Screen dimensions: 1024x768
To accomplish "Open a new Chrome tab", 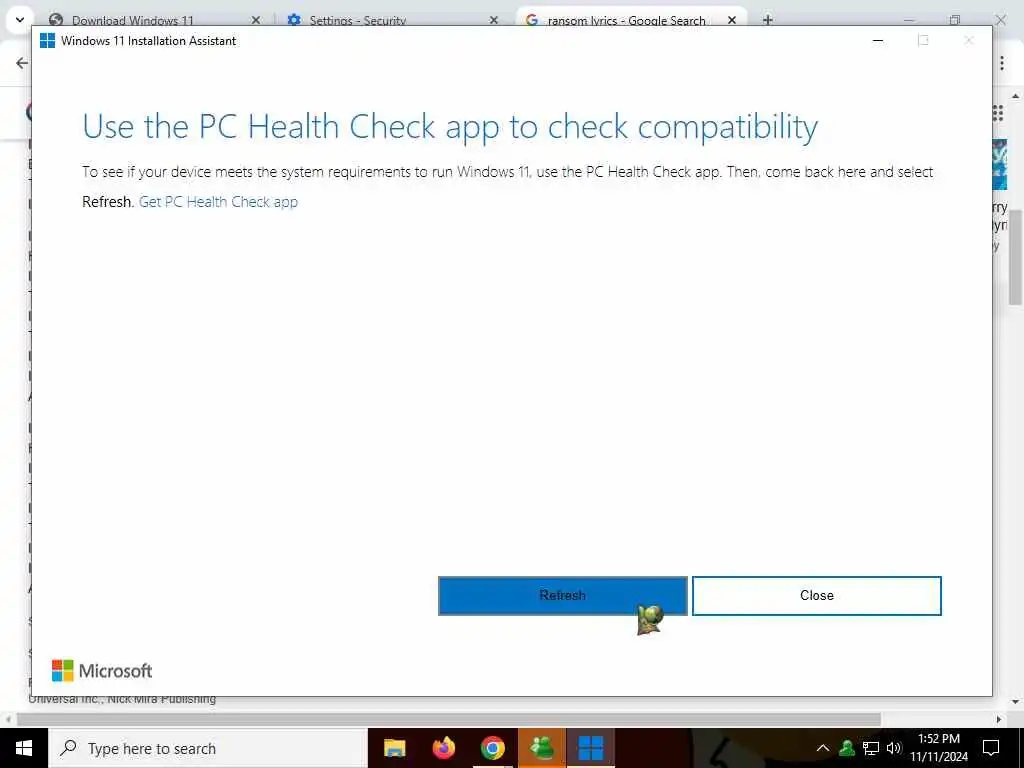I will (x=768, y=20).
